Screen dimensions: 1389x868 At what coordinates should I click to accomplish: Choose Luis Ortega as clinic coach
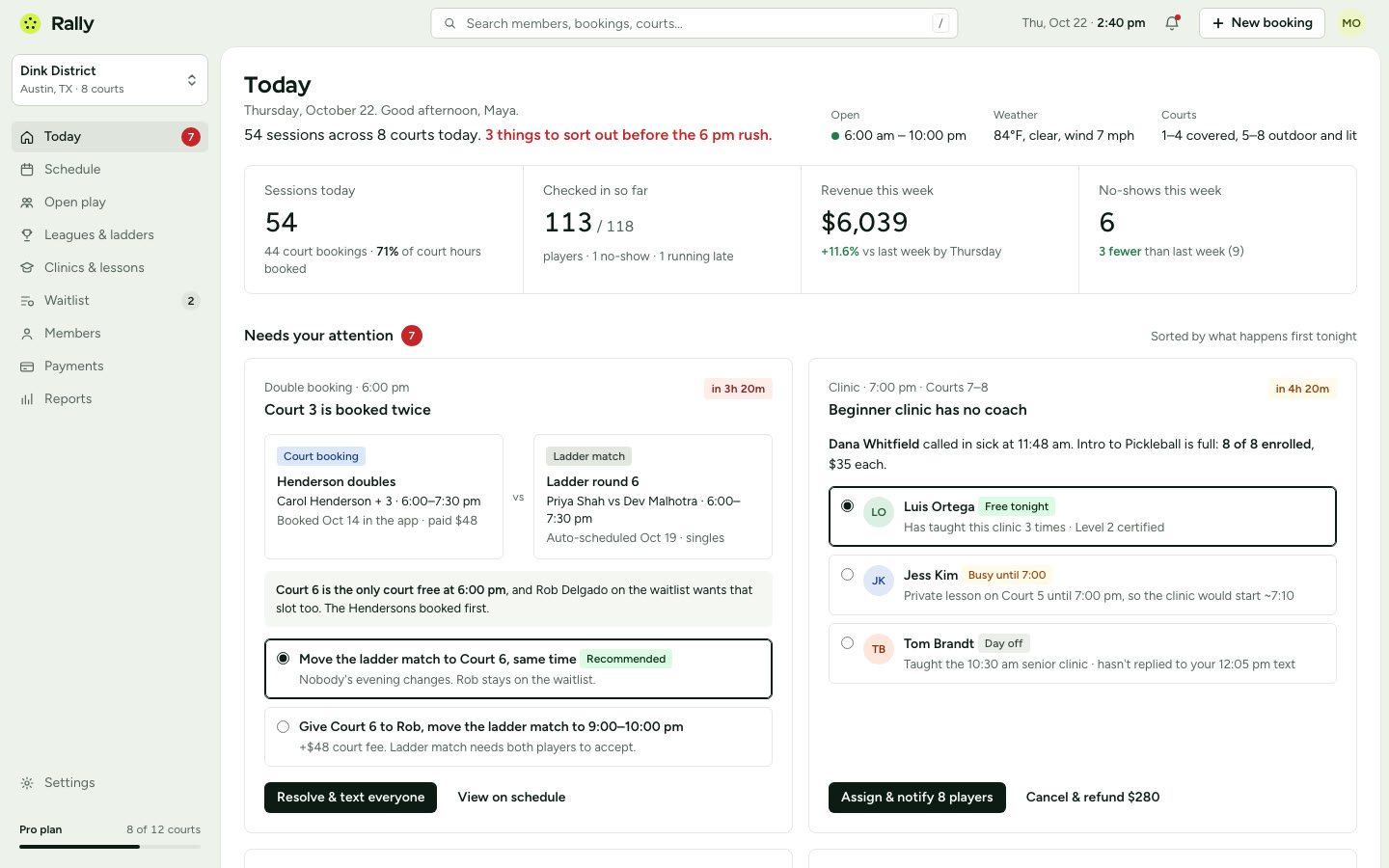(1082, 516)
